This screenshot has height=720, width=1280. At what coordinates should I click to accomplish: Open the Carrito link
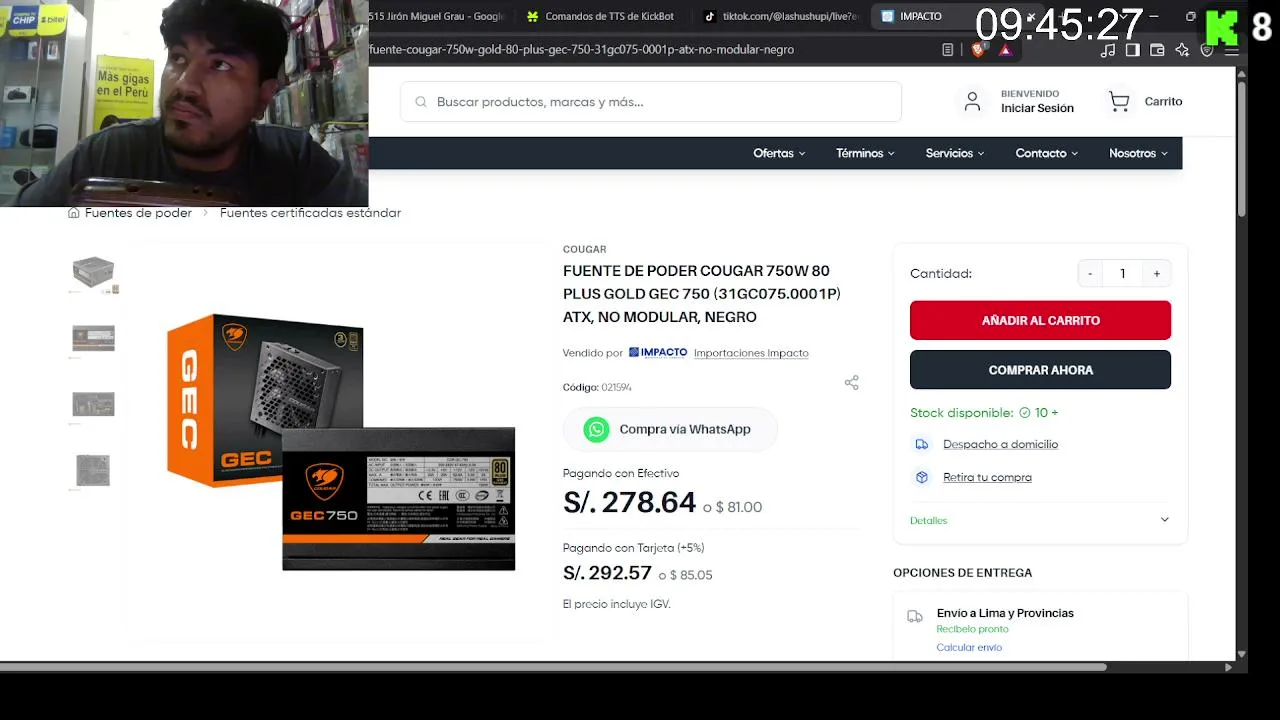coord(1163,101)
